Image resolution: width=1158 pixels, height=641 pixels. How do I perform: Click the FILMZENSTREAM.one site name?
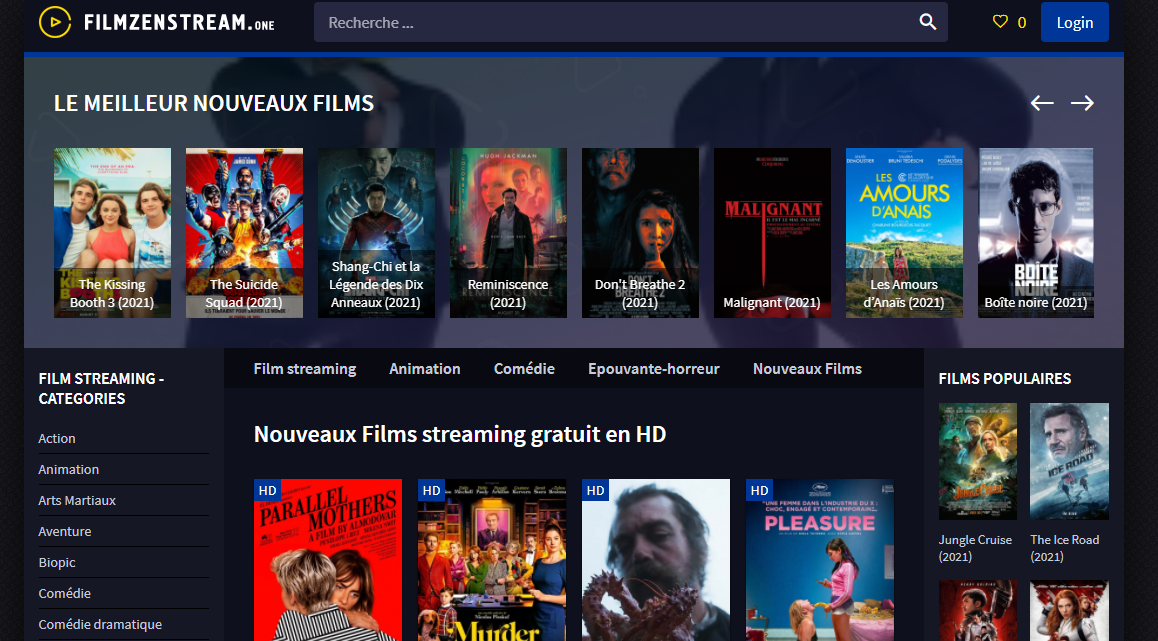coord(179,22)
